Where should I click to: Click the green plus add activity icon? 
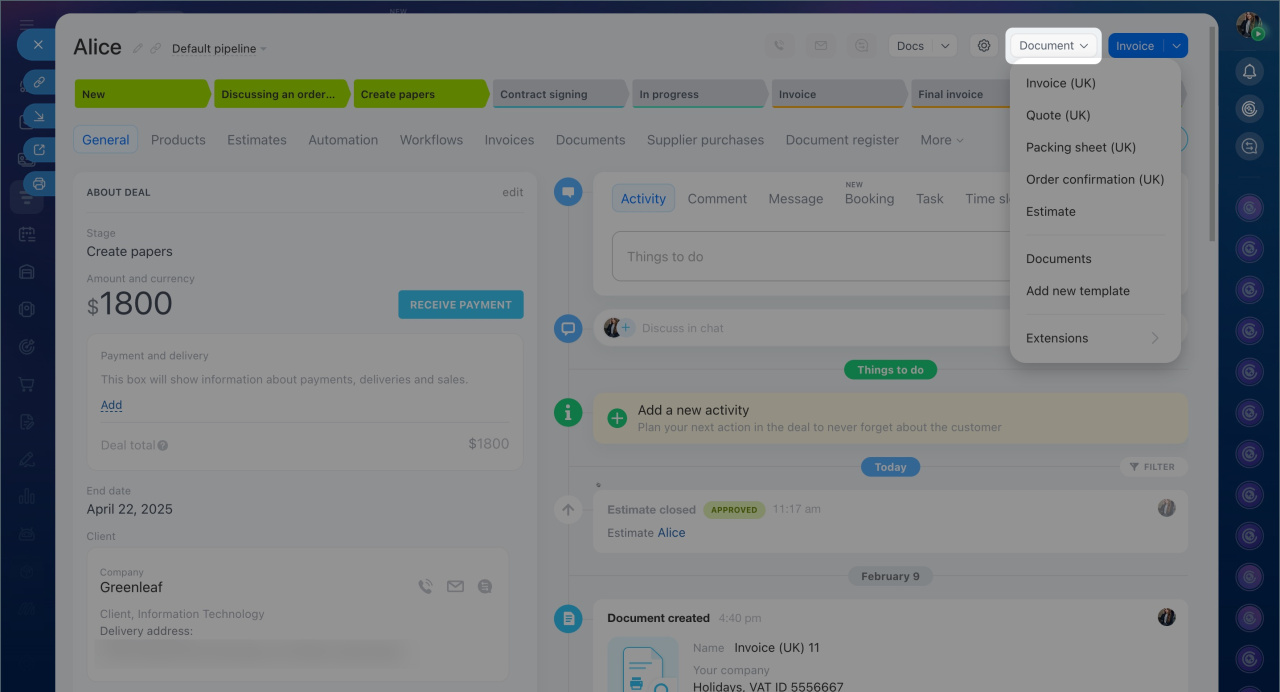(617, 418)
